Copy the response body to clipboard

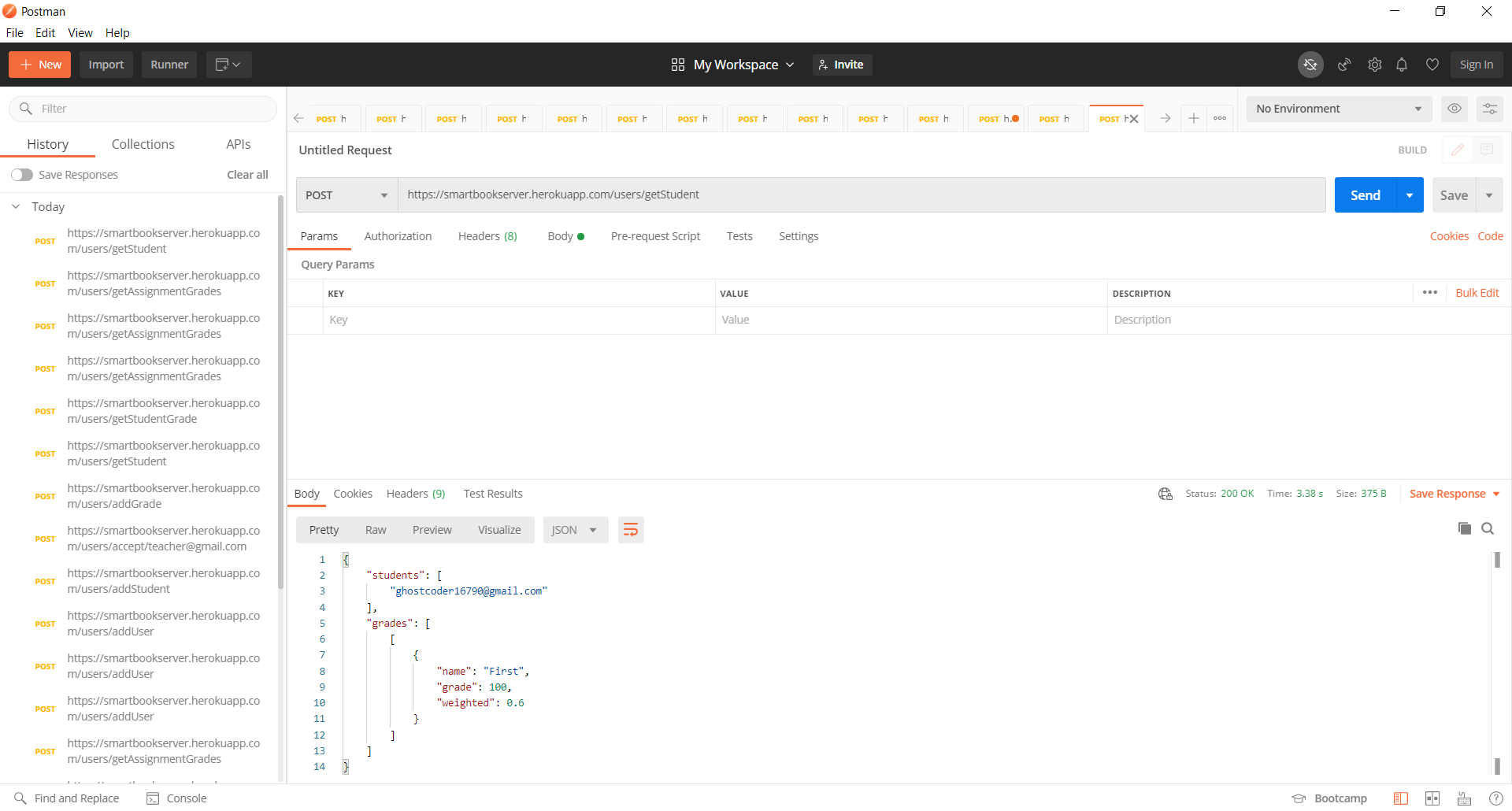coord(1465,528)
